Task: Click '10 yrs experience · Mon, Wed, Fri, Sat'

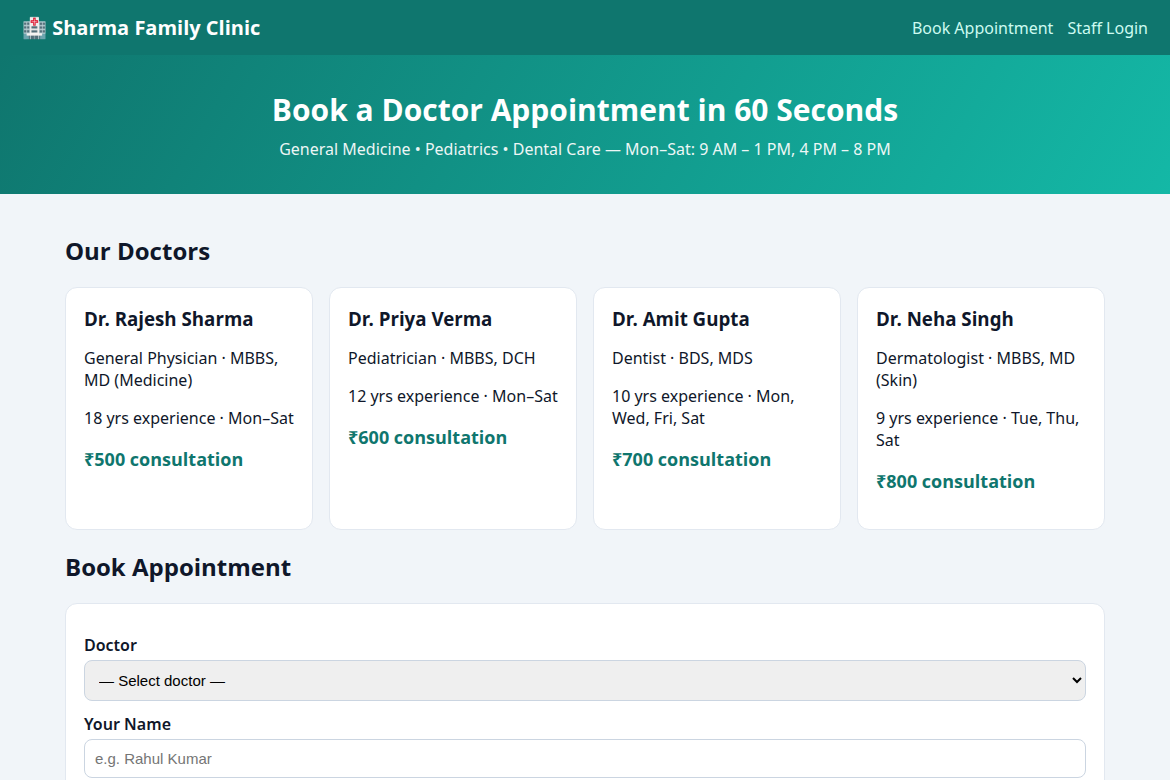Action: click(x=704, y=408)
